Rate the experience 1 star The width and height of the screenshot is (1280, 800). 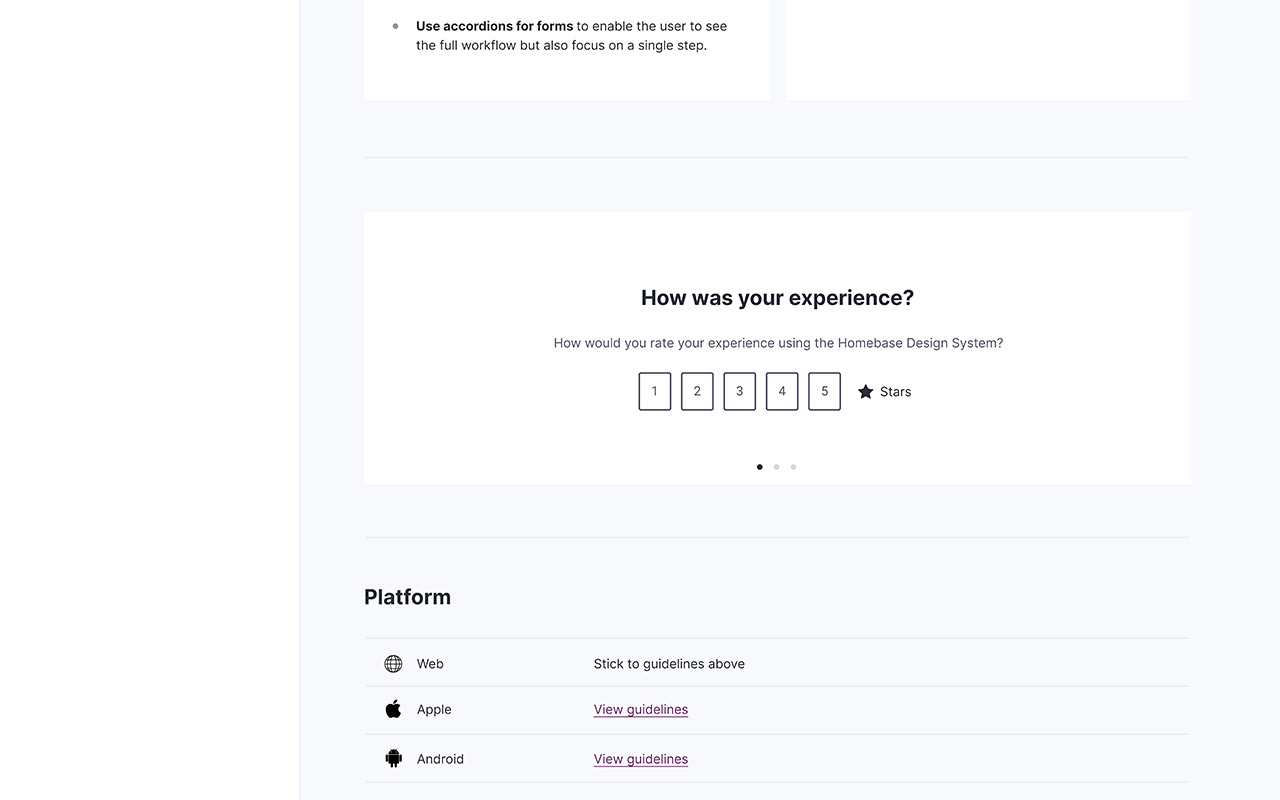click(x=655, y=392)
